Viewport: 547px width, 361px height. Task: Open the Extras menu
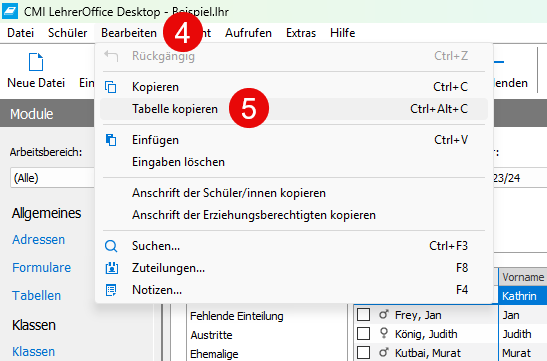(301, 33)
